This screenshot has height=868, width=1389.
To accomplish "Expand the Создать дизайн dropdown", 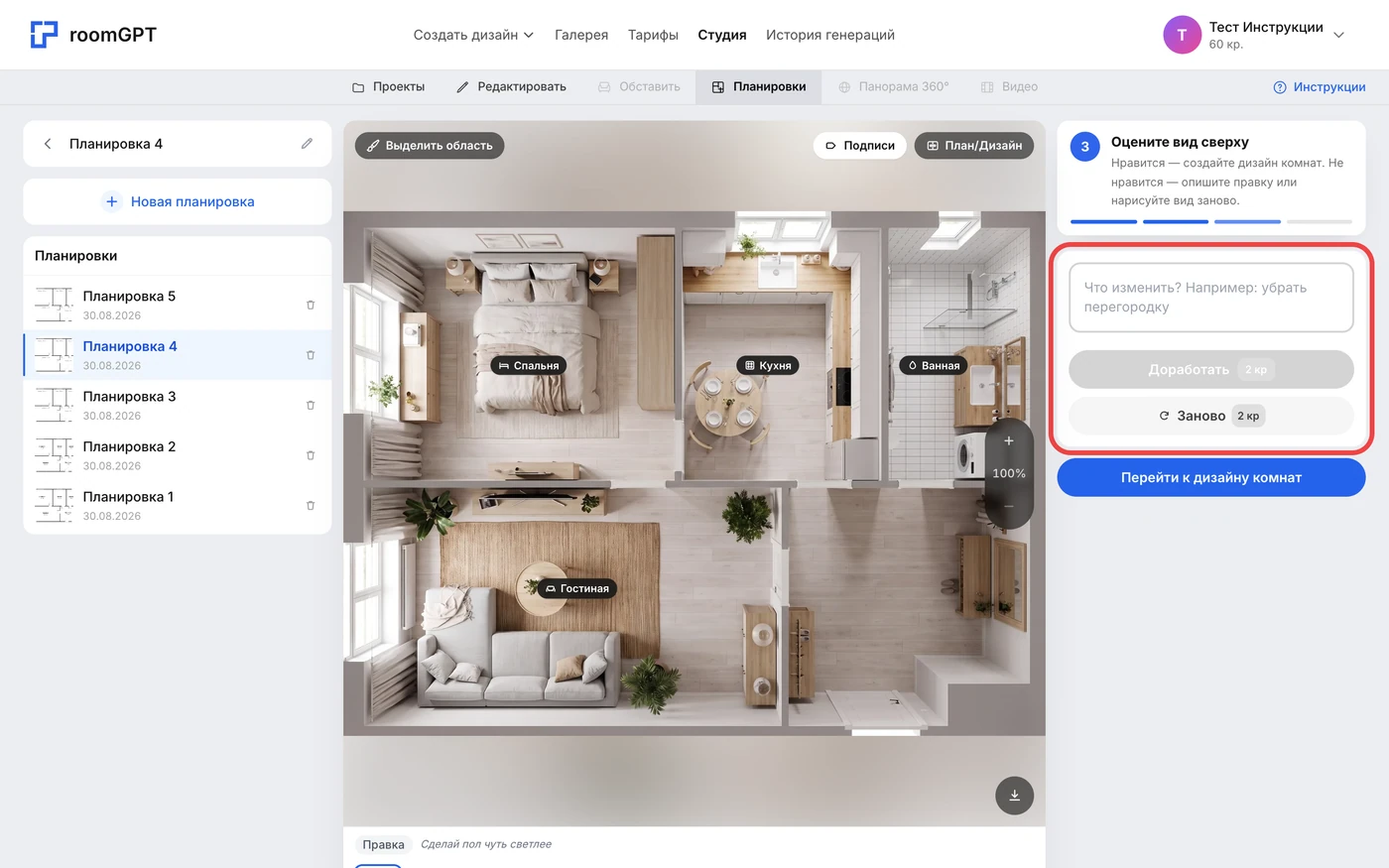I will 473,35.
